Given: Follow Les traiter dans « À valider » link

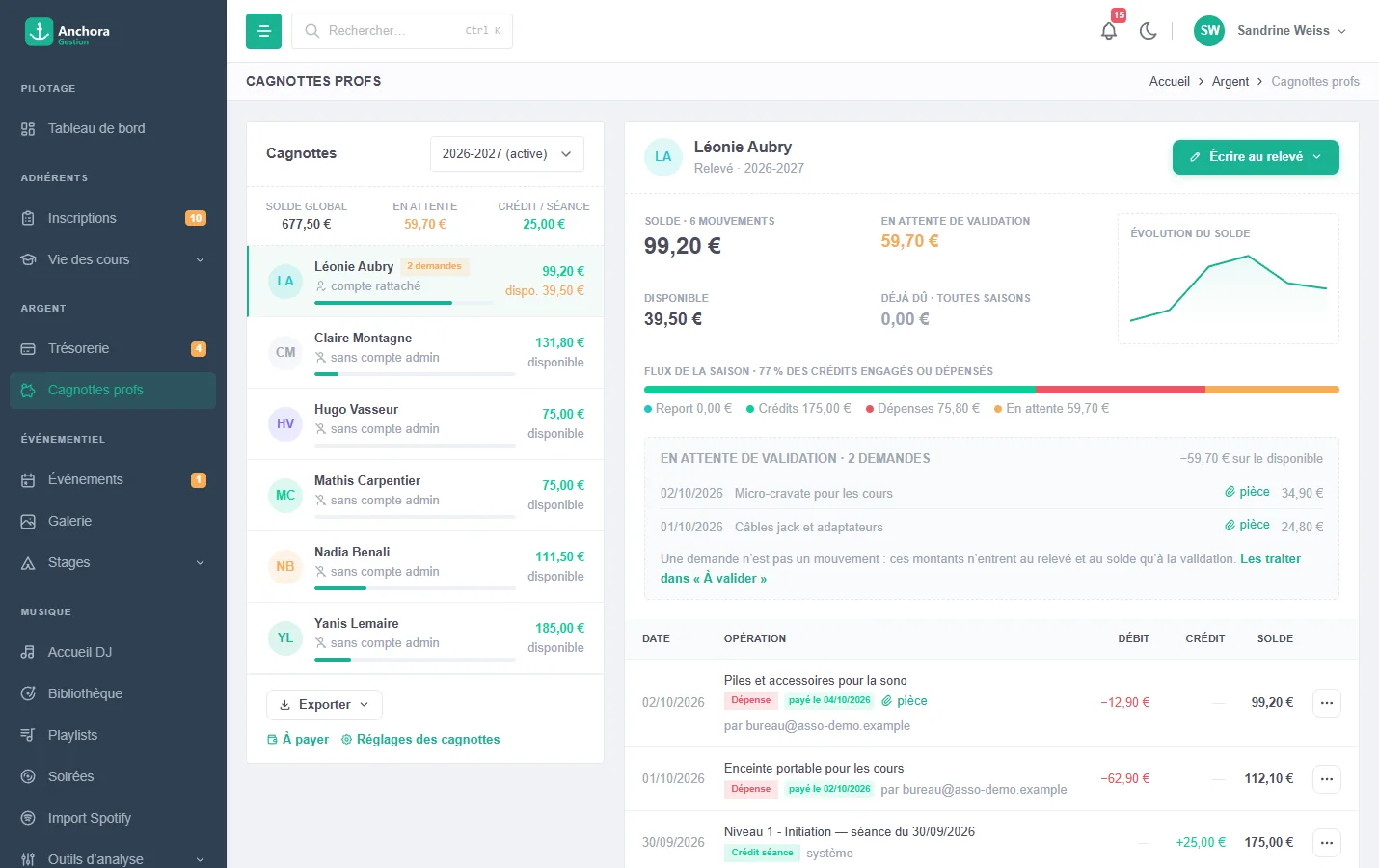Looking at the screenshot, I should point(981,568).
